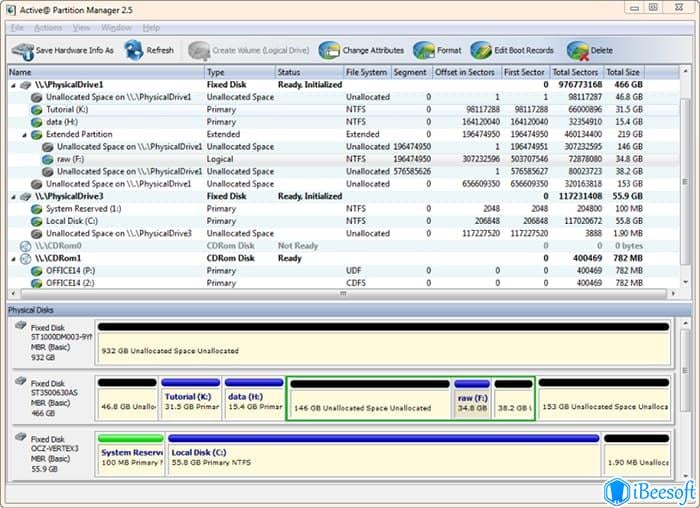Sort by the Segment column header
Image resolution: width=700 pixels, height=508 pixels.
411,72
